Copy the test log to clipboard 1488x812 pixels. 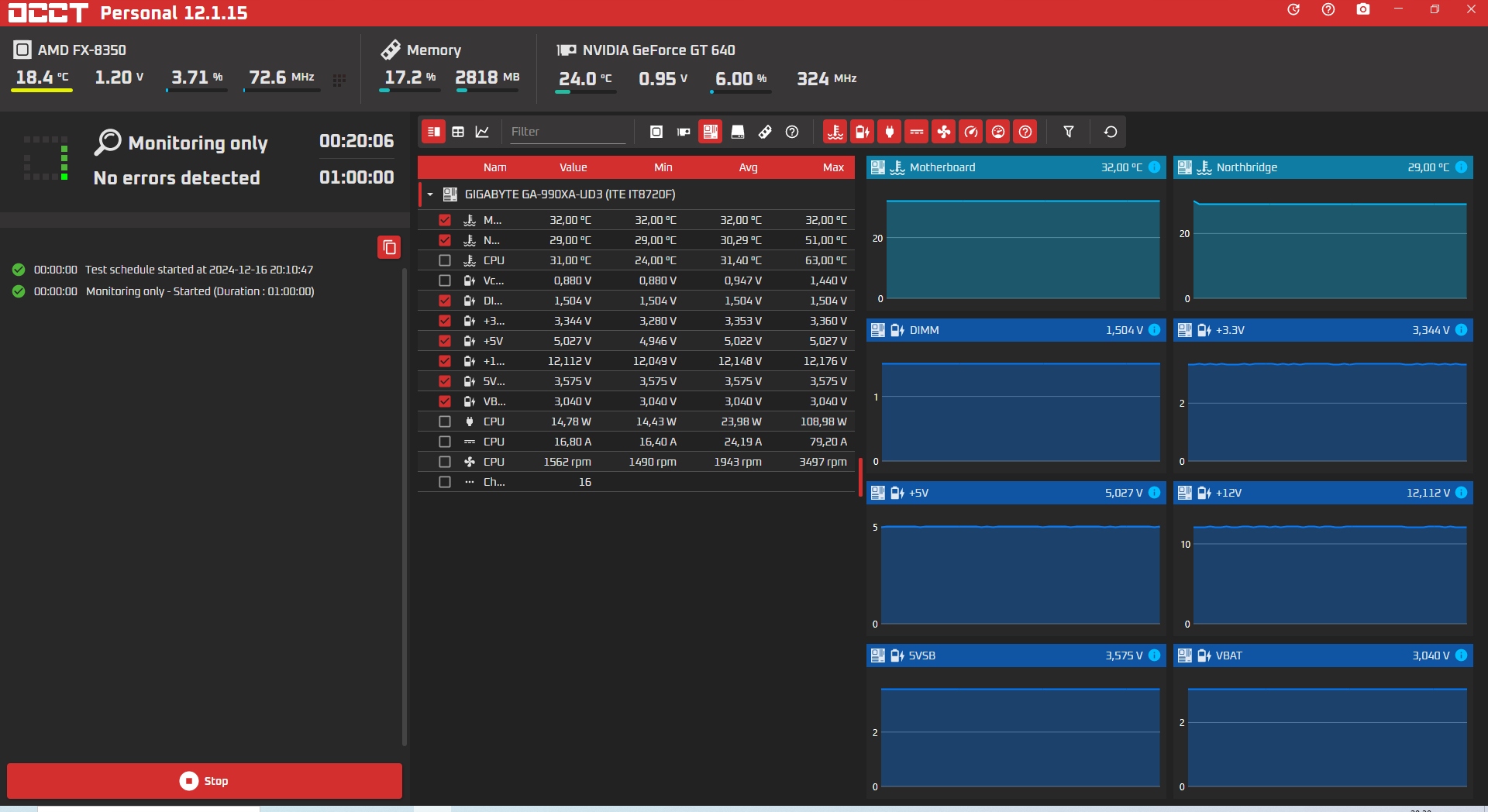pos(389,247)
